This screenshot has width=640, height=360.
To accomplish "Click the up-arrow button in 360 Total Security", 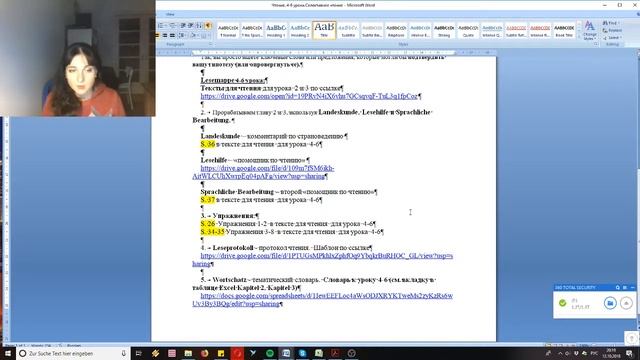I will pos(626,303).
